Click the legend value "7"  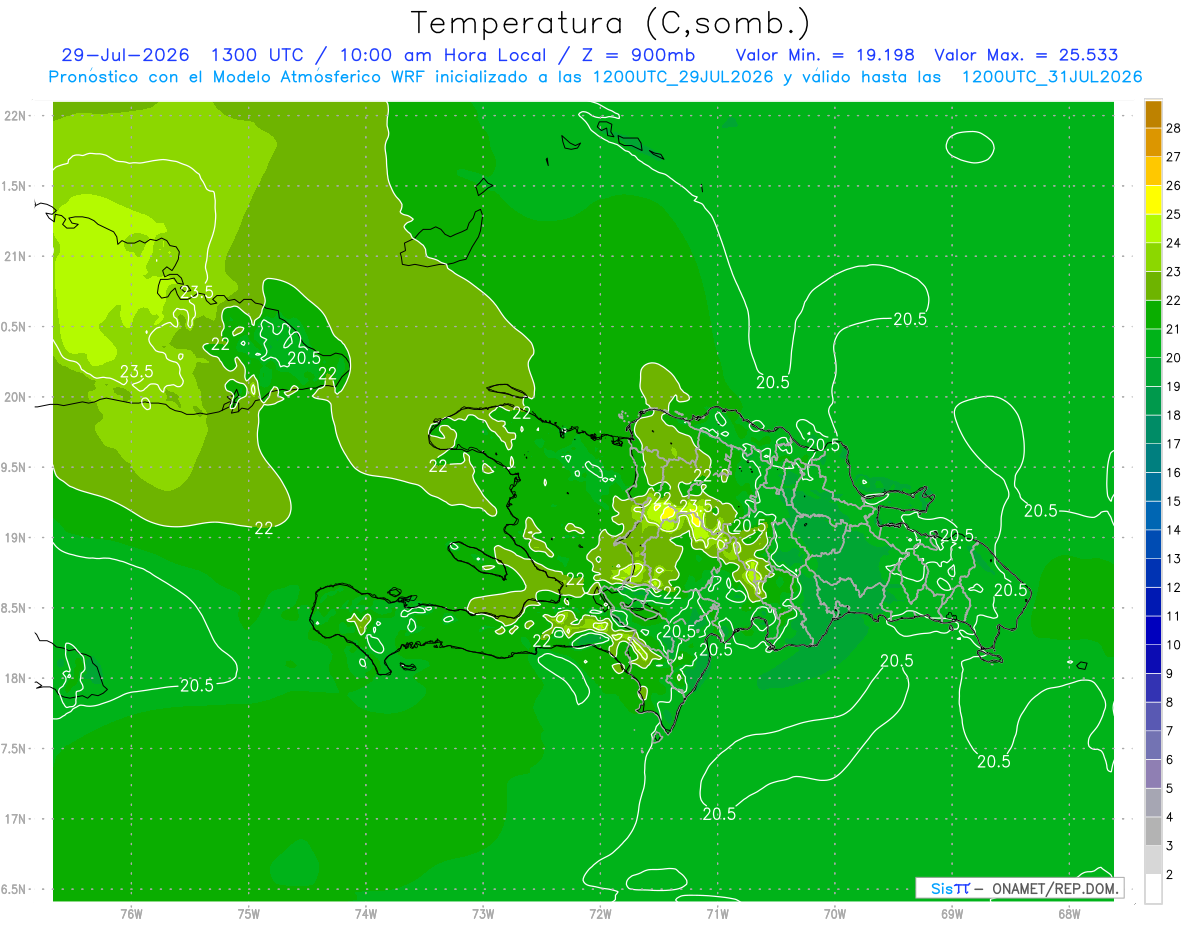1170,731
